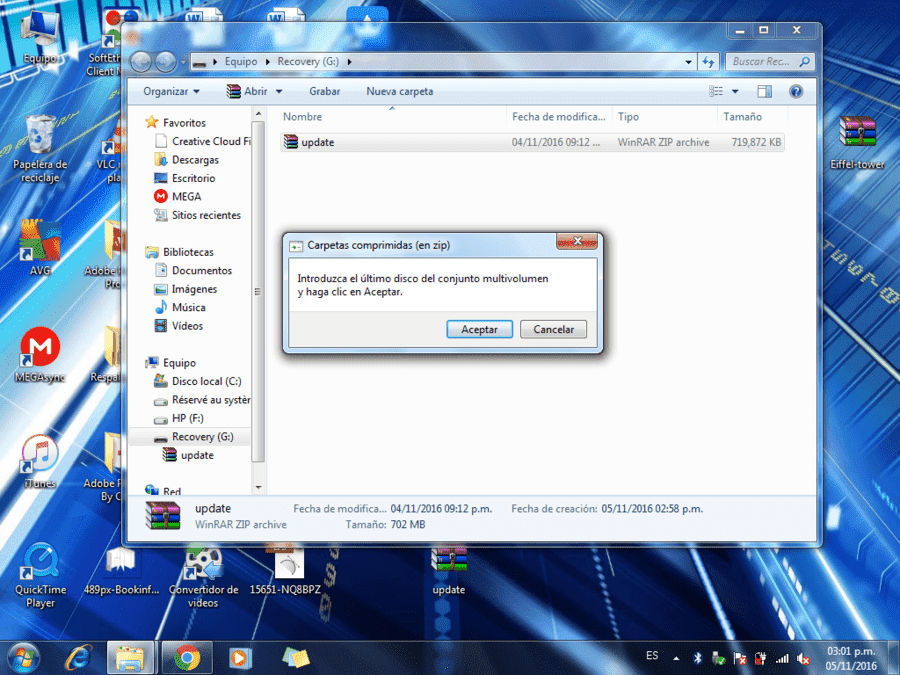
Task: Click the Abrir toolbar button
Action: tap(248, 91)
